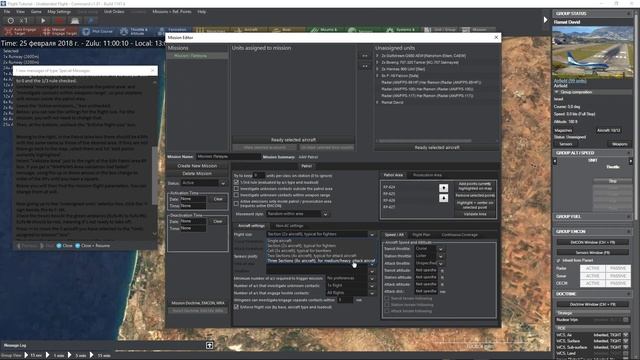Click the 5 min time-step play arrow
This screenshot has width=640, height=360.
click(x=69, y=355)
